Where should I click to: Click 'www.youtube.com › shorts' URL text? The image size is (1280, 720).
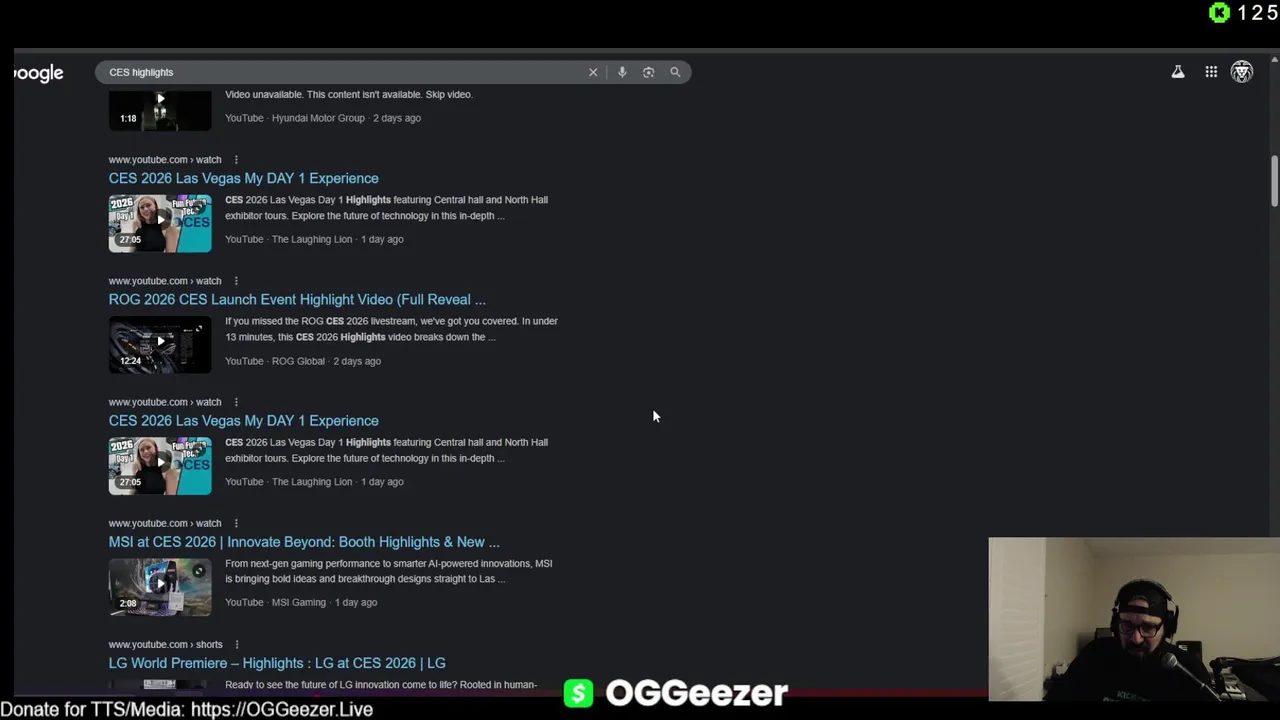click(166, 644)
